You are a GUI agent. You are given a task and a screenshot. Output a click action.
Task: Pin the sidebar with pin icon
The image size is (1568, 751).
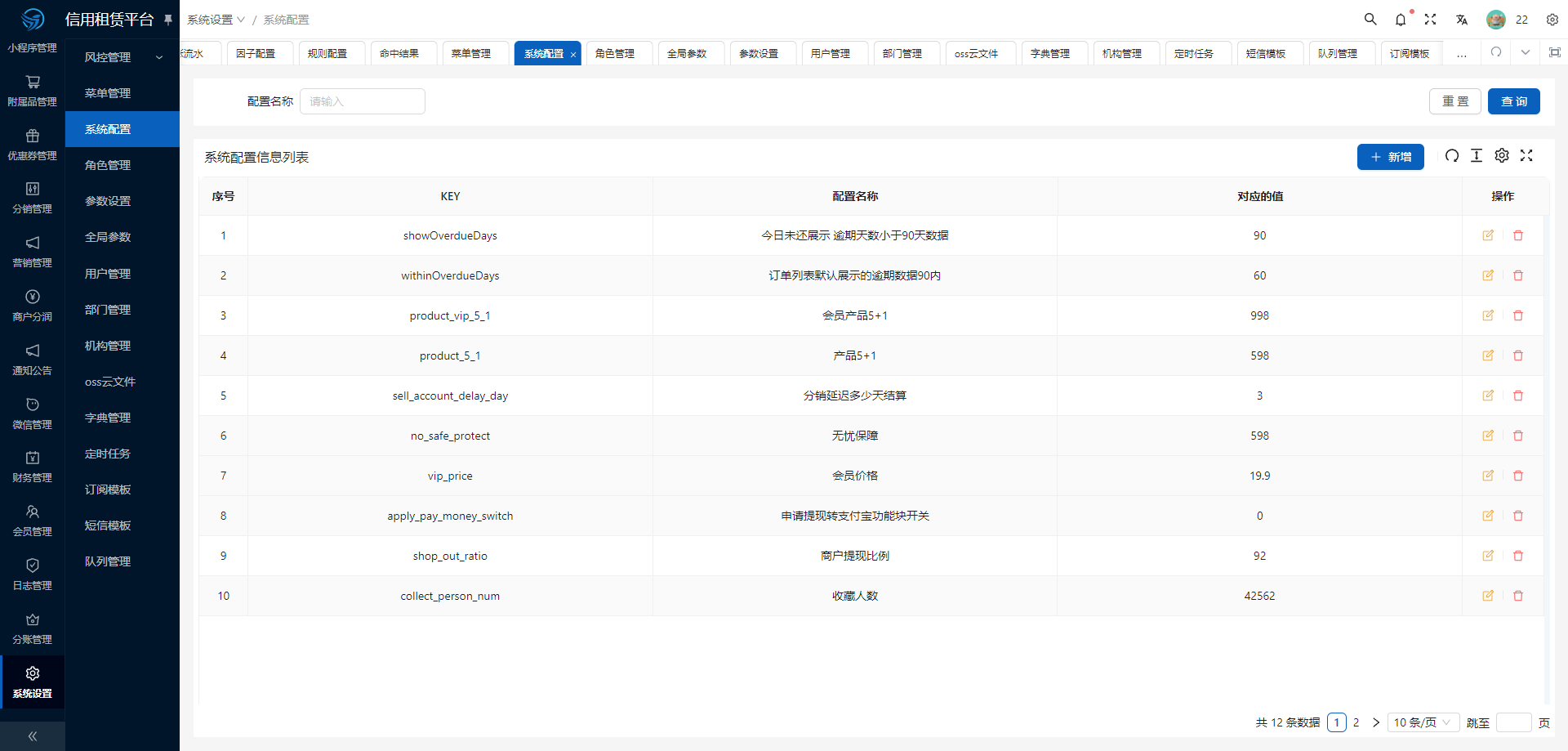tap(168, 20)
